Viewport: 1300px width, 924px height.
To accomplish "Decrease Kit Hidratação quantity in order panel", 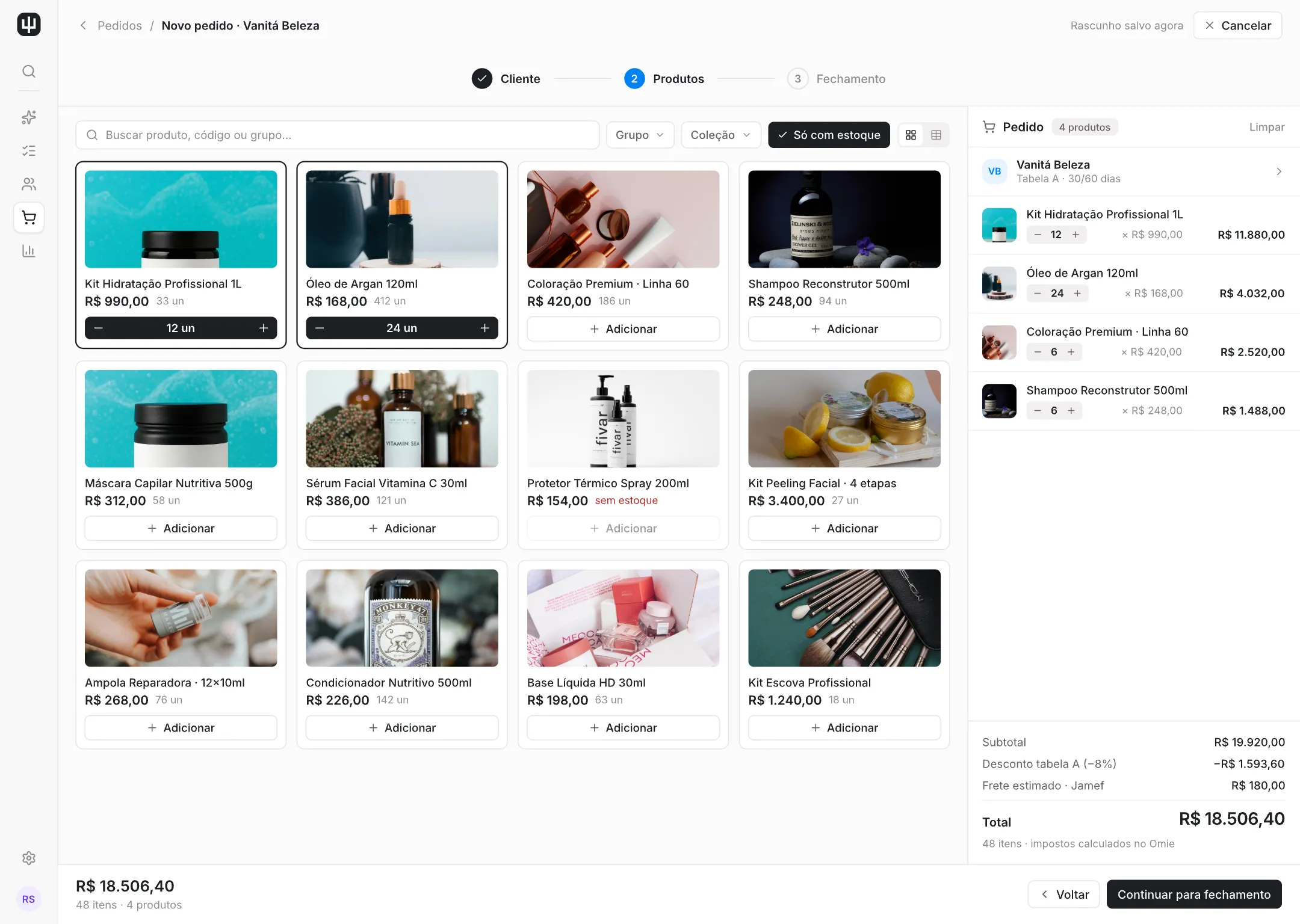I will click(1038, 235).
